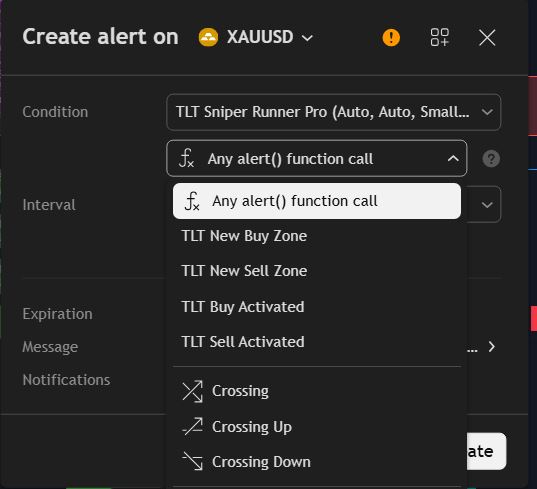Choose TLT New Sell Zone option
Viewport: 537px width, 489px height.
pos(316,271)
